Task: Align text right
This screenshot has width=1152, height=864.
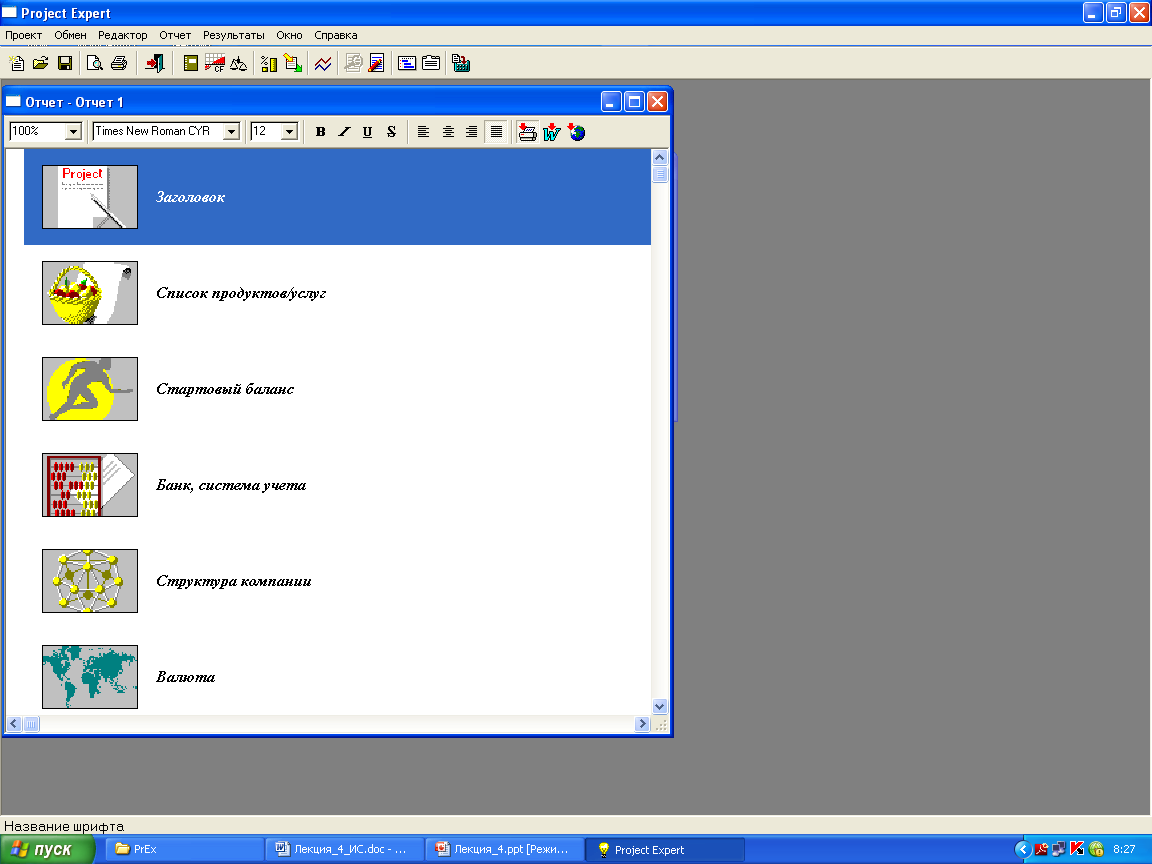Action: [x=472, y=132]
